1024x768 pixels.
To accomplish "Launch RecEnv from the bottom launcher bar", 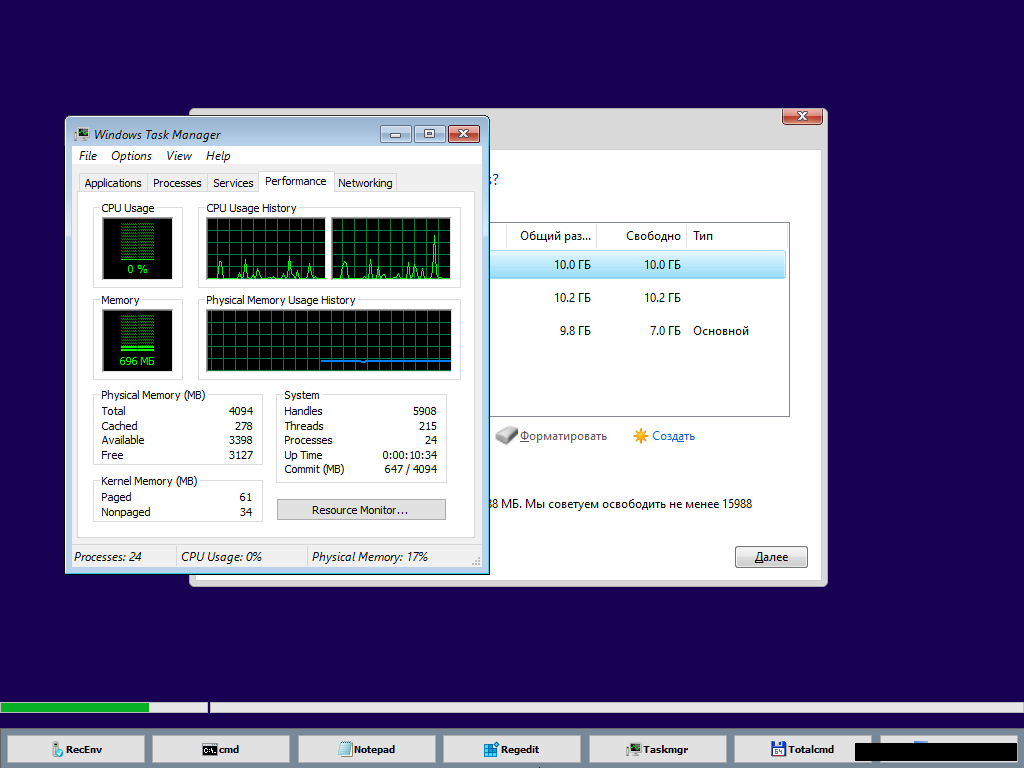I will pos(76,749).
